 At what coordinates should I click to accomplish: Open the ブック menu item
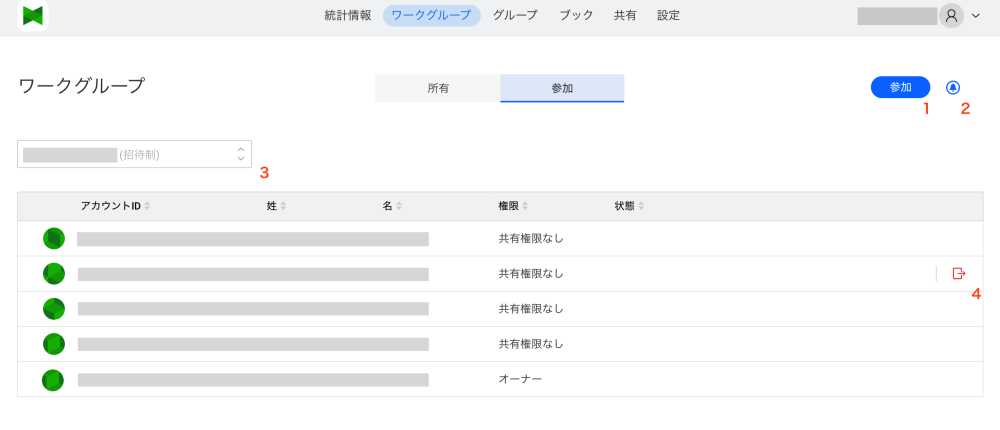point(576,16)
